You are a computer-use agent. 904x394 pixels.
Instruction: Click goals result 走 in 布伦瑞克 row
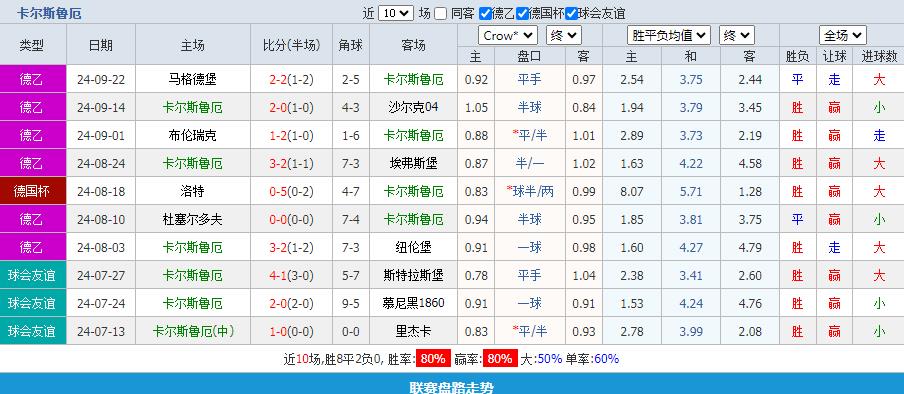[879, 136]
